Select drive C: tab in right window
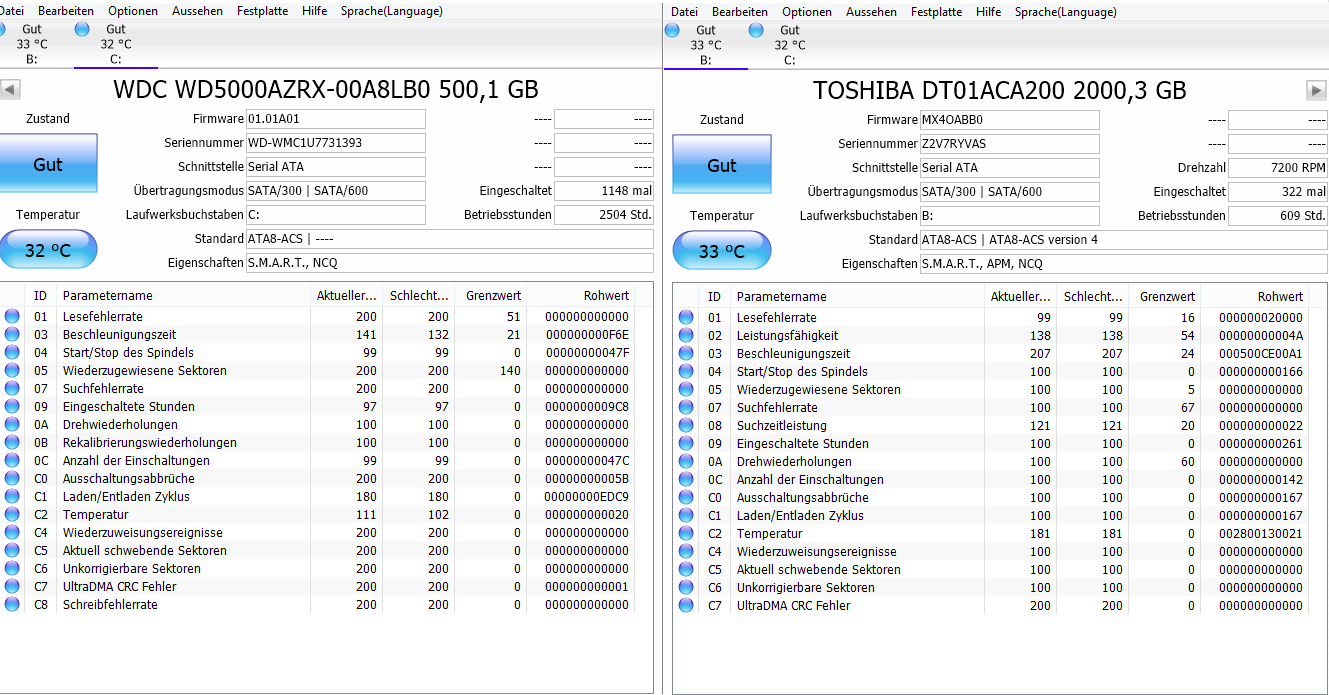 [789, 45]
